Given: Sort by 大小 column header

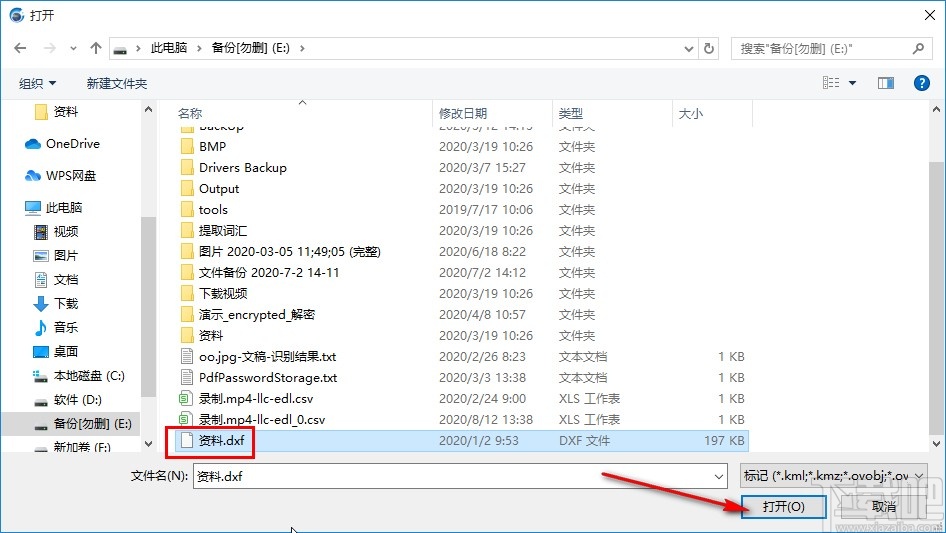Looking at the screenshot, I should (x=691, y=113).
